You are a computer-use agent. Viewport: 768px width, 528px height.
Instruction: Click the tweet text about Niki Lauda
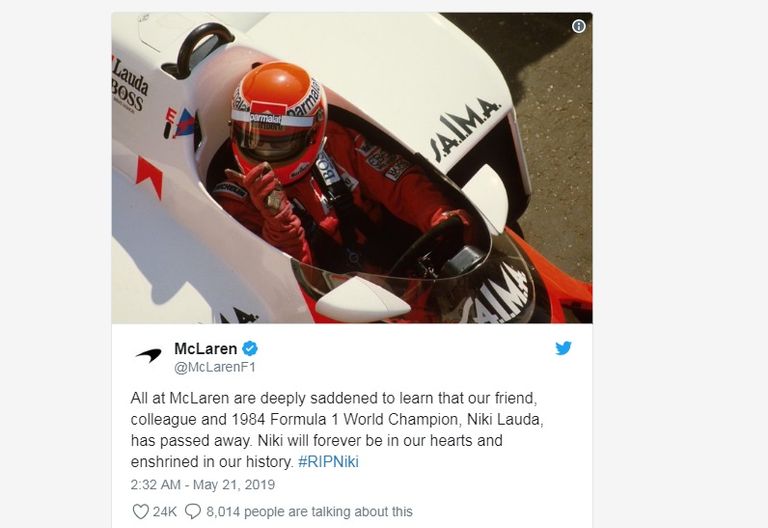pos(337,430)
